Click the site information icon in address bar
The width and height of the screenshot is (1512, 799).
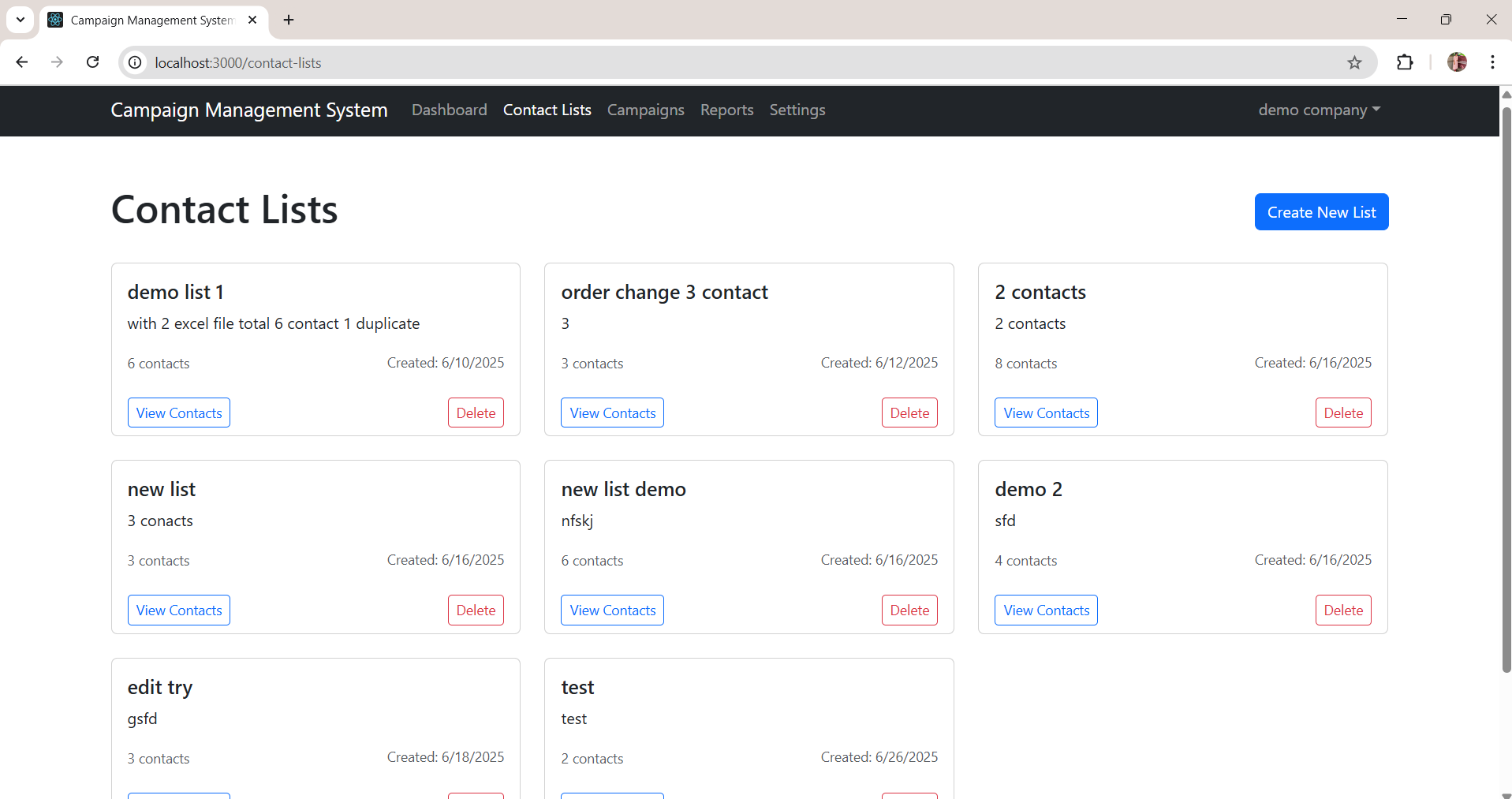pyautogui.click(x=136, y=62)
